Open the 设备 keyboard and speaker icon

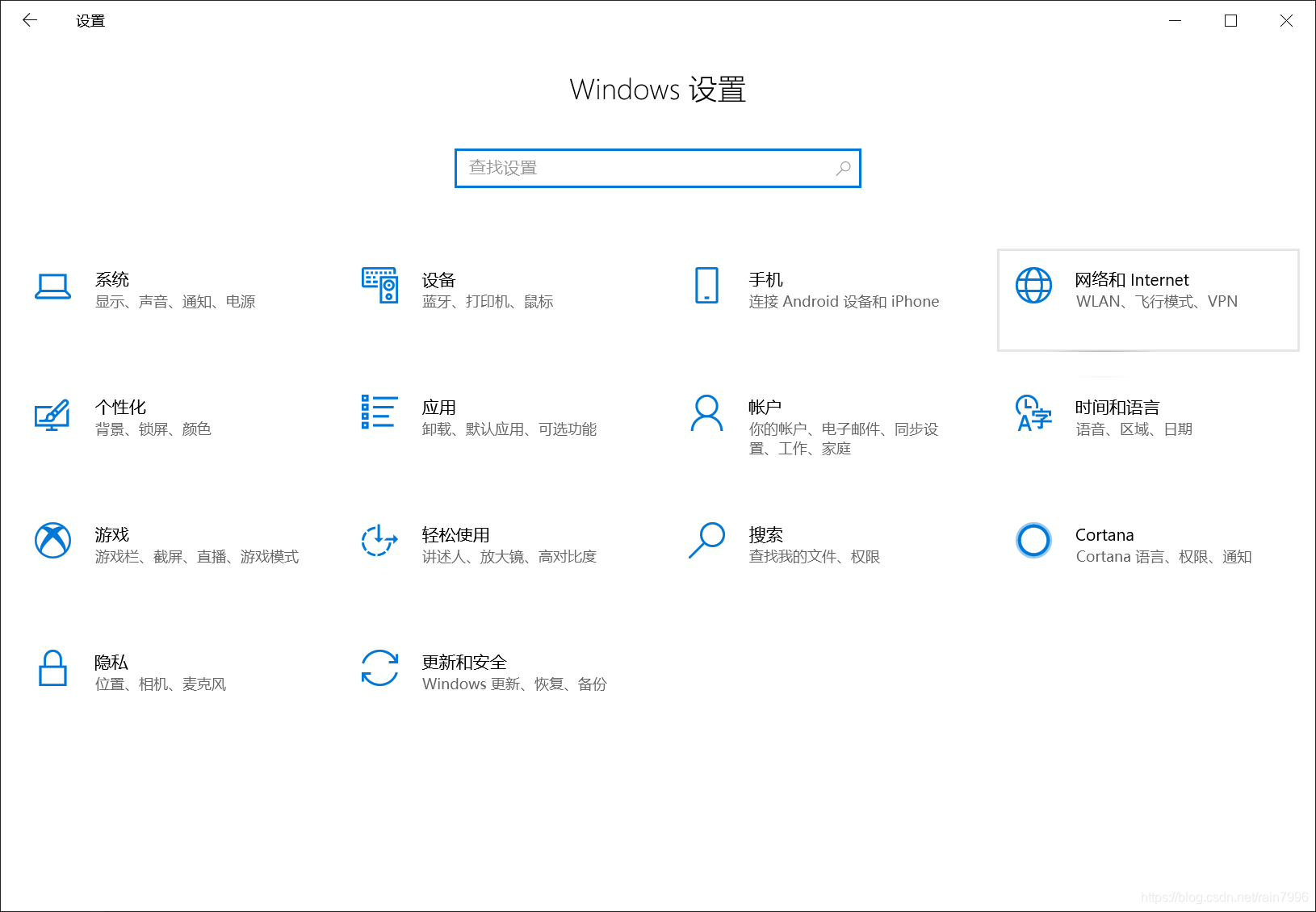pos(379,285)
